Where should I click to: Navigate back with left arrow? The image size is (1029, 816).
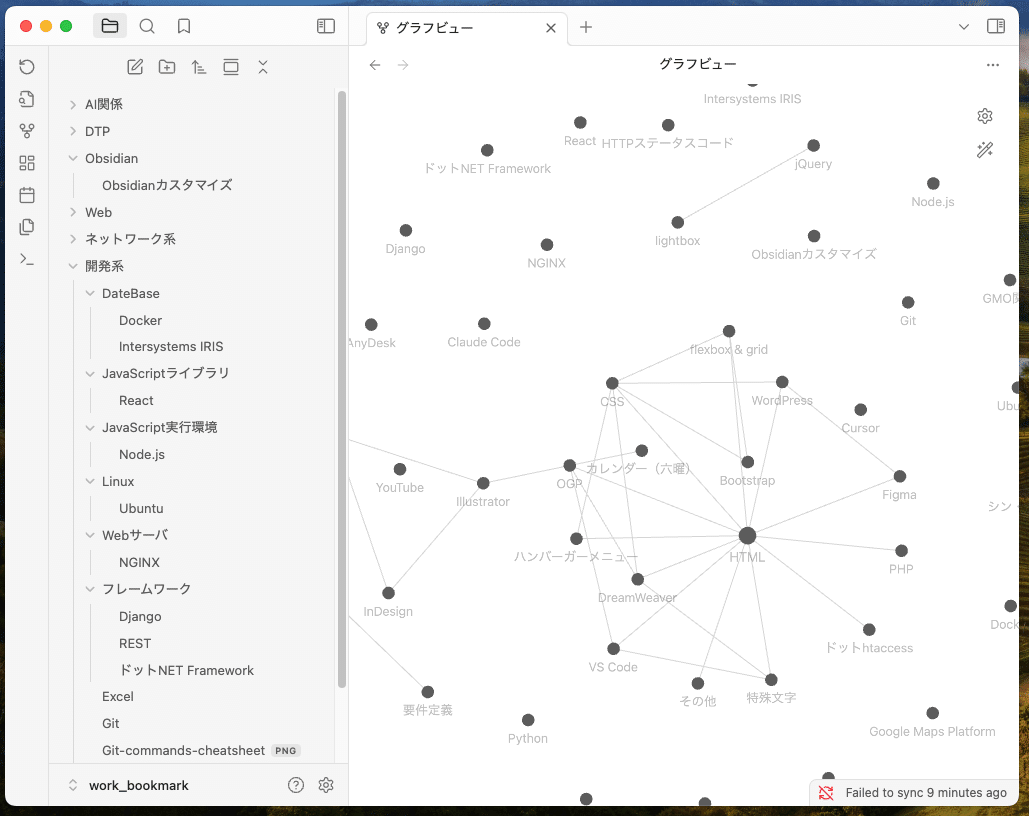[375, 65]
